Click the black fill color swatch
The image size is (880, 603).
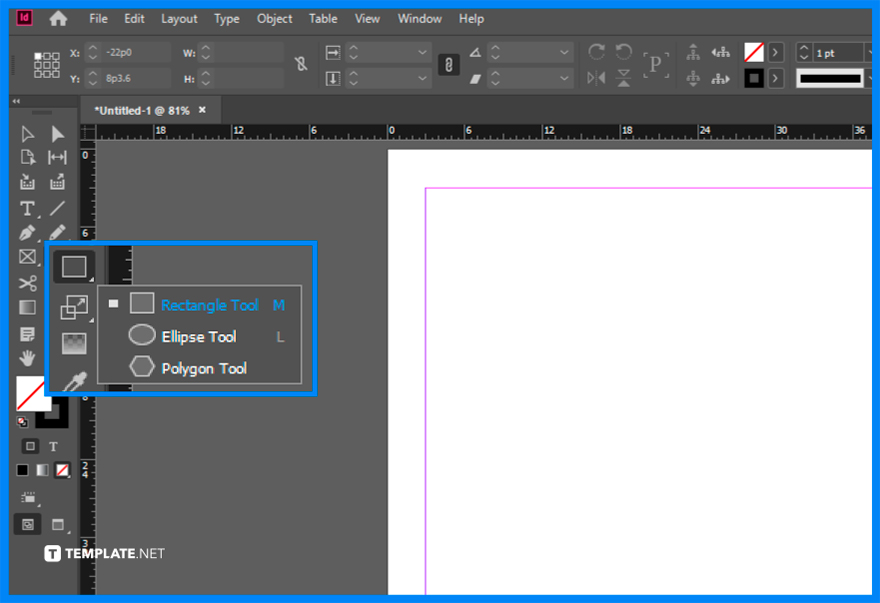pos(22,470)
